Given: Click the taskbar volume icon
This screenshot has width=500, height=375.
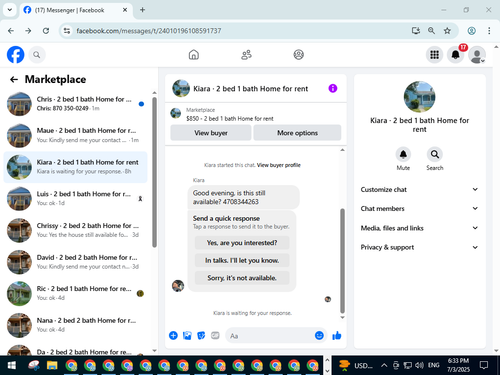Looking at the screenshot, I should pos(420,365).
